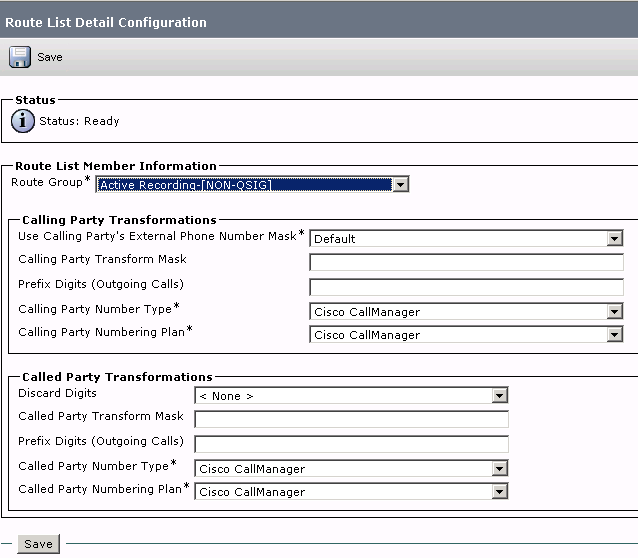Click the Route List Detail Configuration title

click(106, 22)
